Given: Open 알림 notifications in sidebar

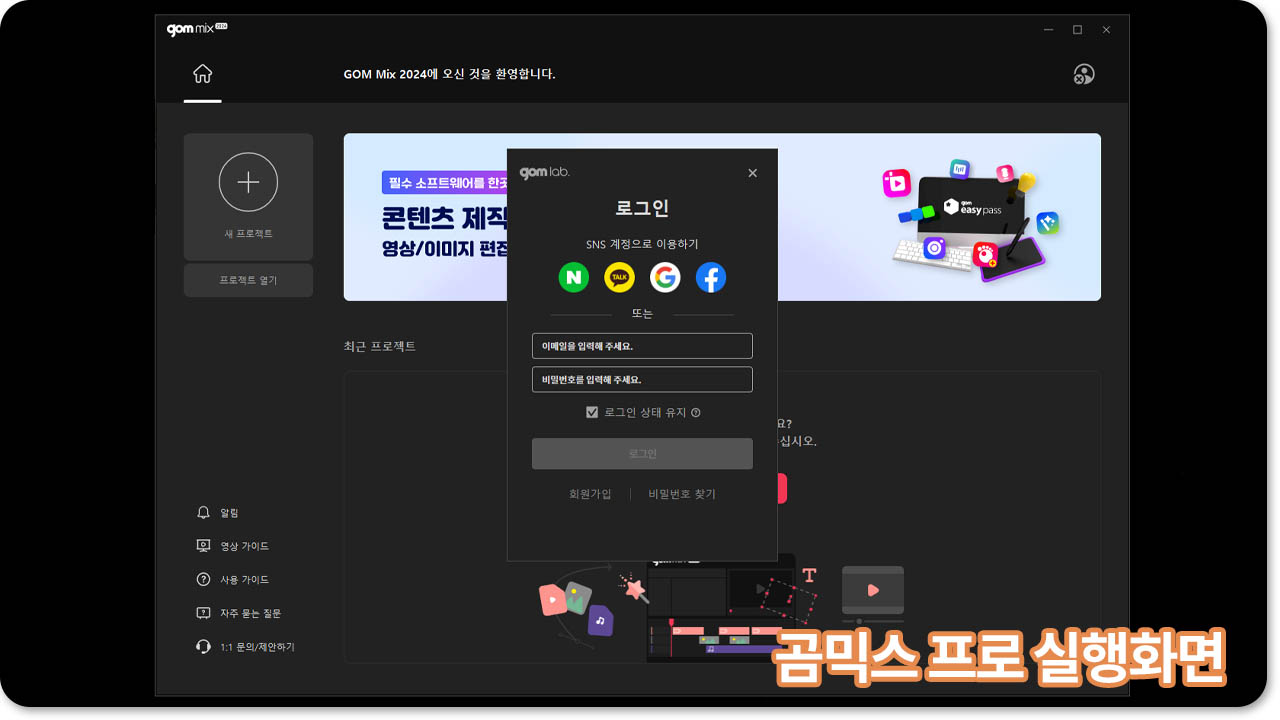Looking at the screenshot, I should point(218,512).
